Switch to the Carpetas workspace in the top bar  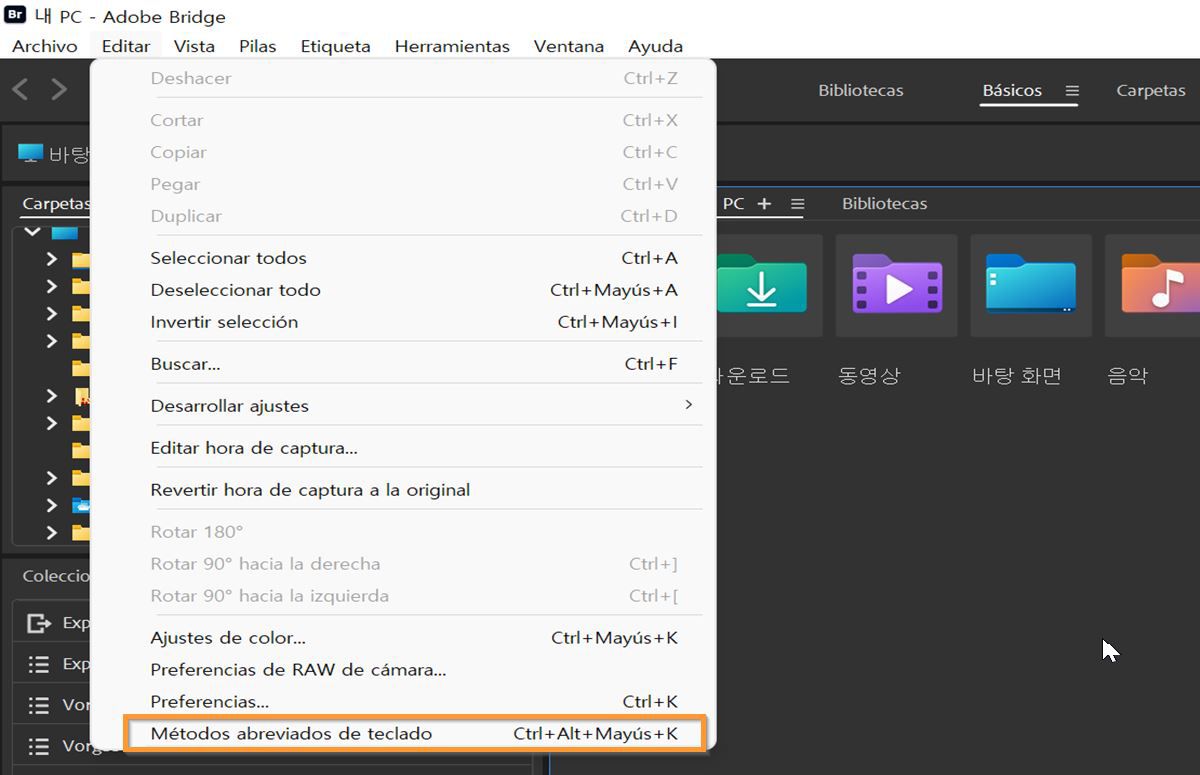pos(1151,90)
